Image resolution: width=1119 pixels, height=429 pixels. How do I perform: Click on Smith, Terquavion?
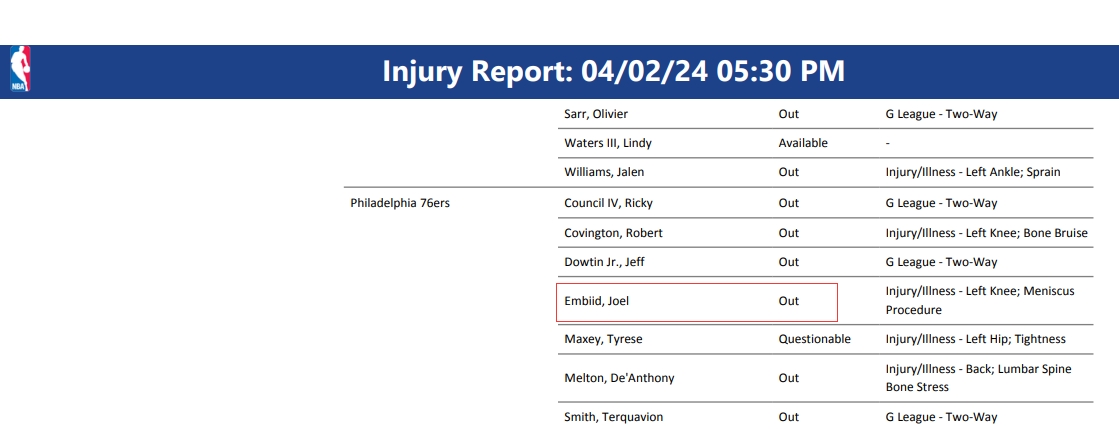pyautogui.click(x=613, y=417)
